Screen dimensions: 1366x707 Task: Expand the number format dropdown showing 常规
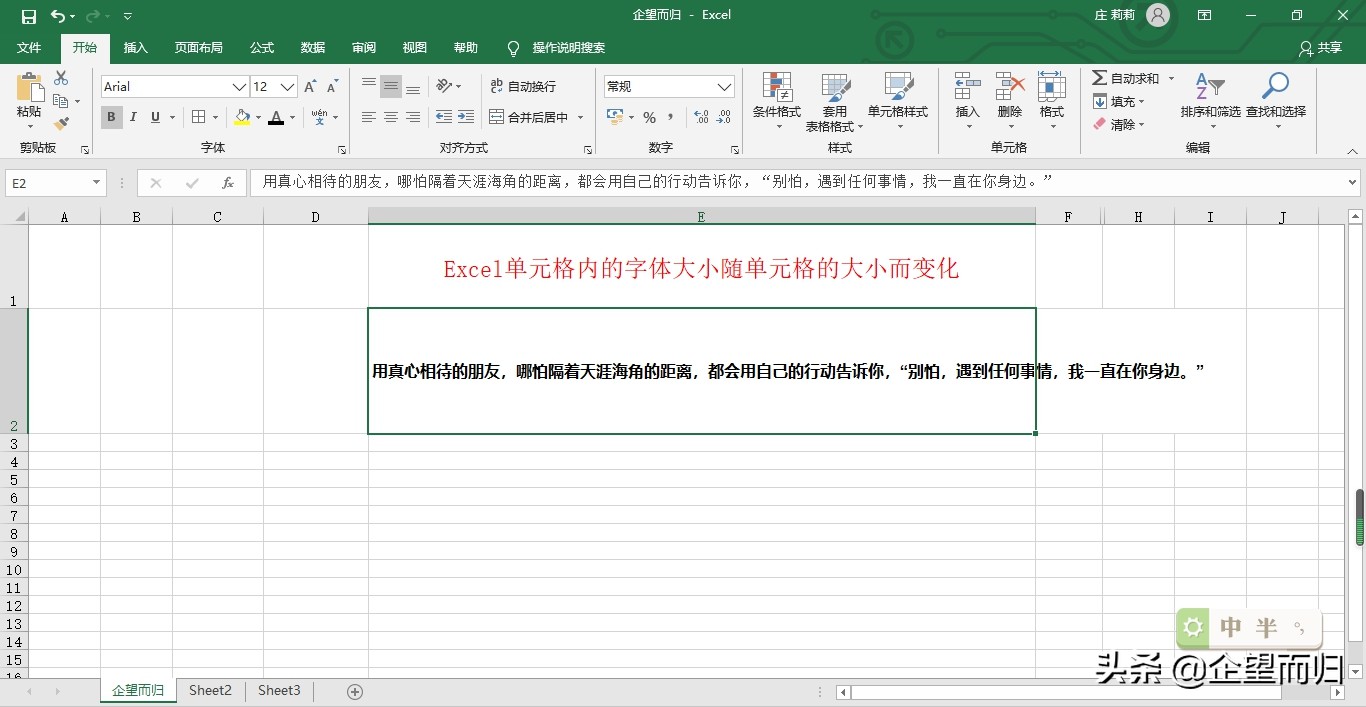[723, 86]
